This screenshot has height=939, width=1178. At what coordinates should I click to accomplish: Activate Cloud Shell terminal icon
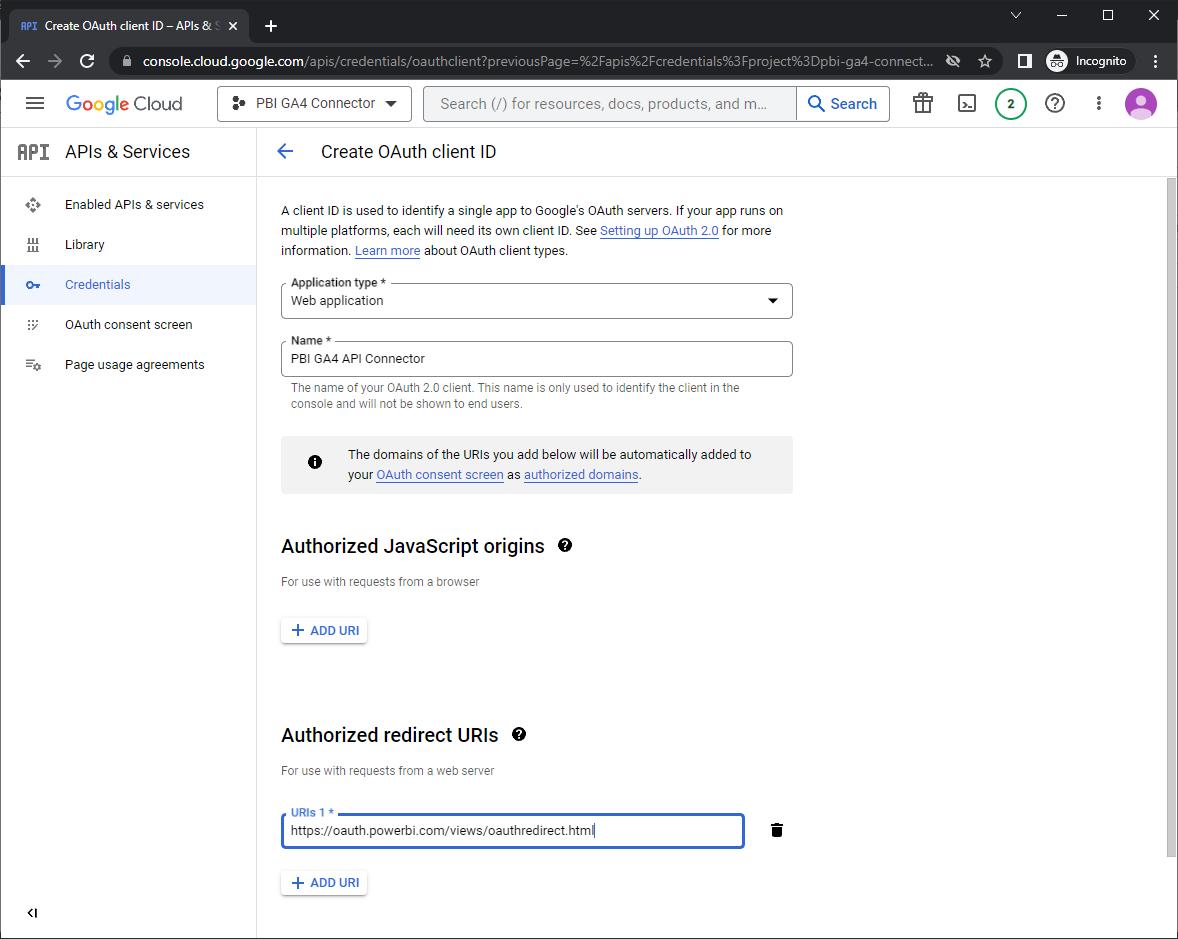(966, 103)
